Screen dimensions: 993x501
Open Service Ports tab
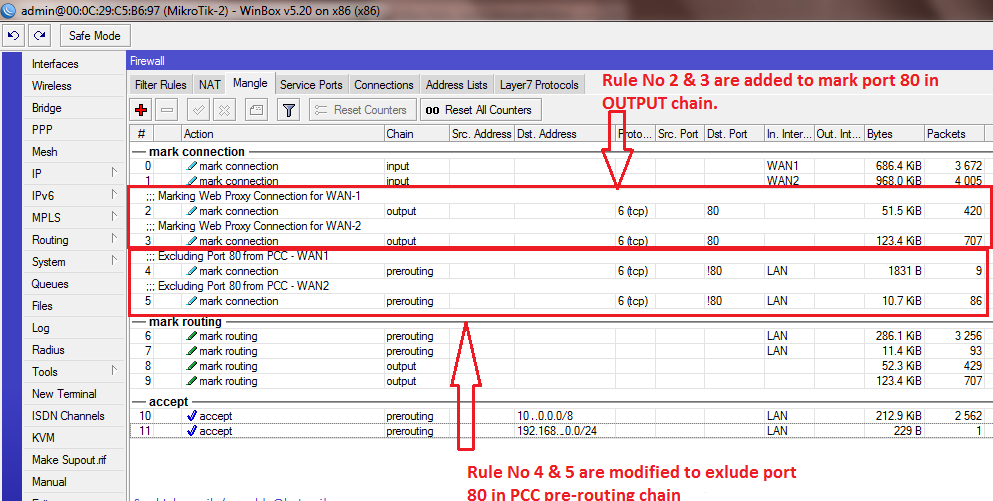[311, 85]
